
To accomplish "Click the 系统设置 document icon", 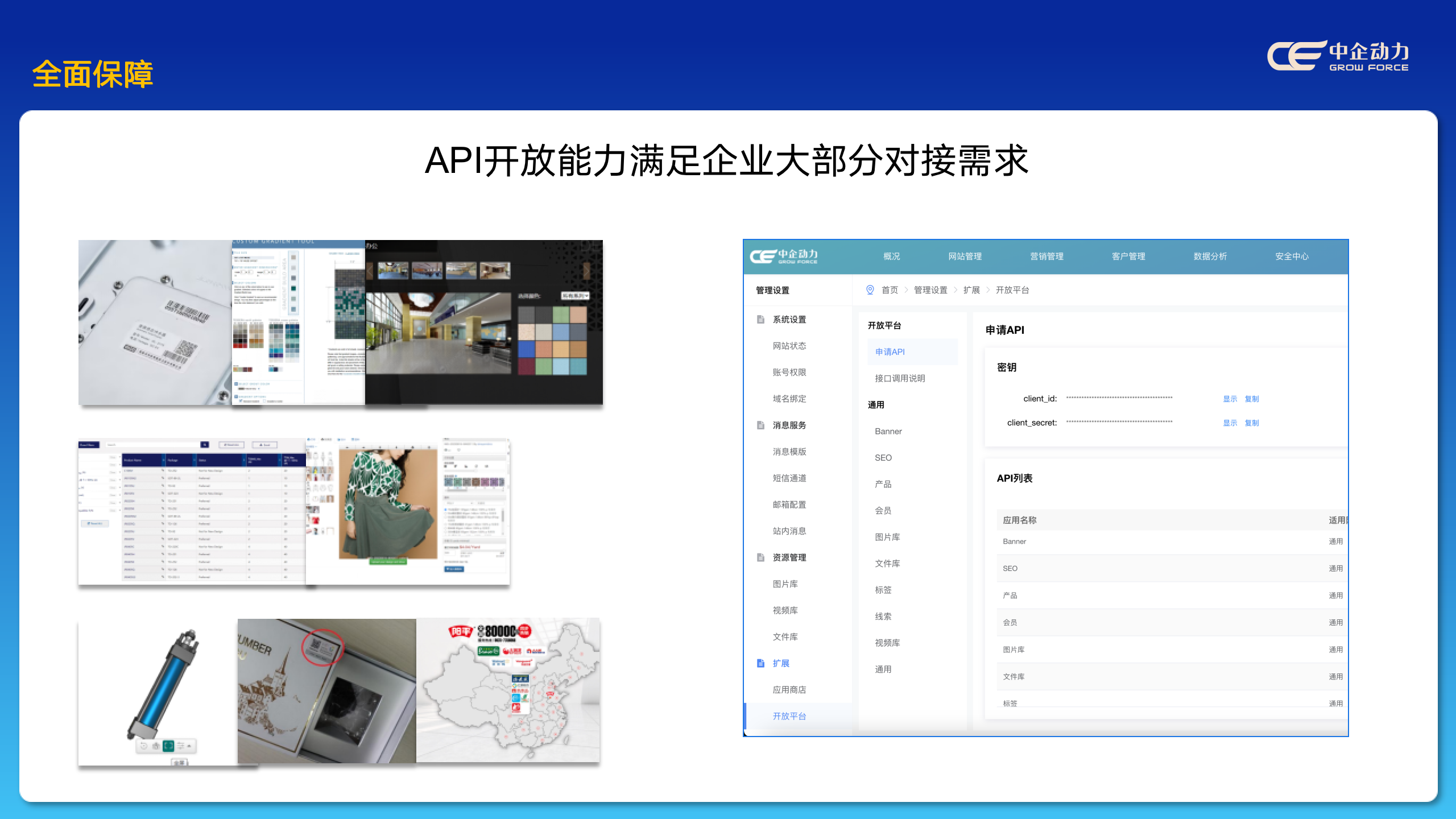I will coord(760,319).
